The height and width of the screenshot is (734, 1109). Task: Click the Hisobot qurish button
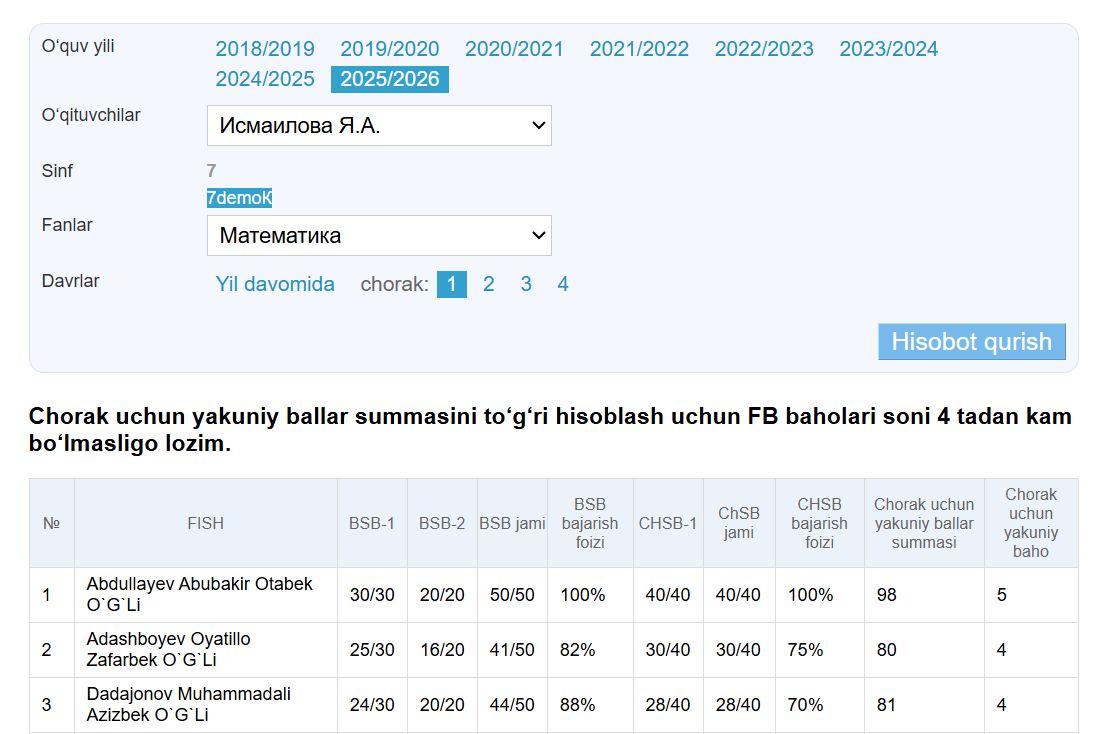click(972, 342)
